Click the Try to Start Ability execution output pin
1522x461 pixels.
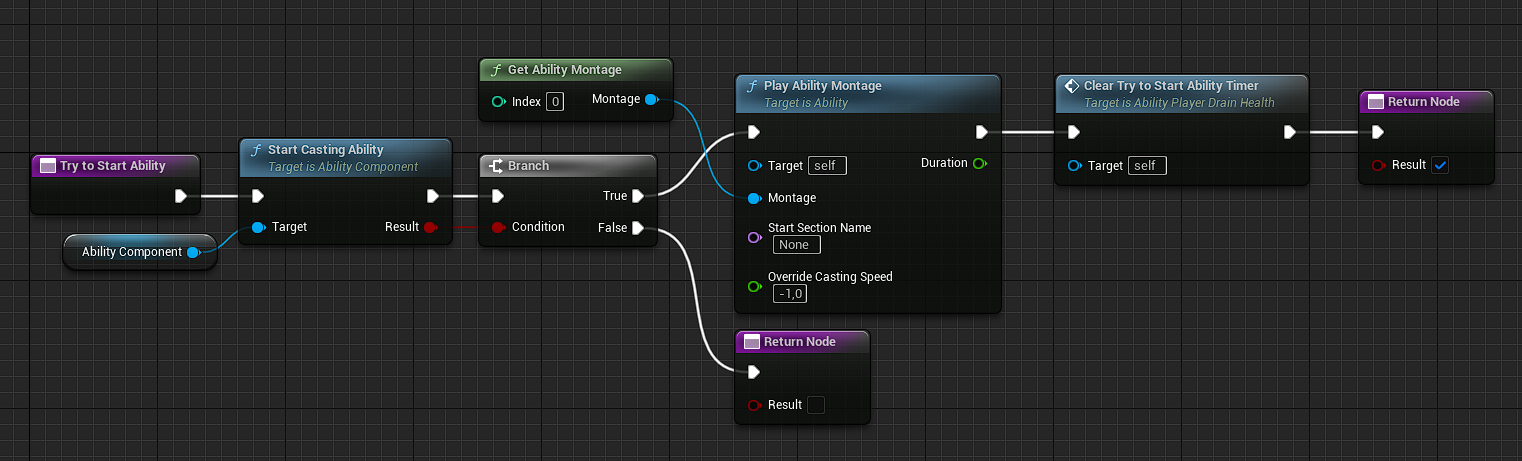click(x=181, y=196)
